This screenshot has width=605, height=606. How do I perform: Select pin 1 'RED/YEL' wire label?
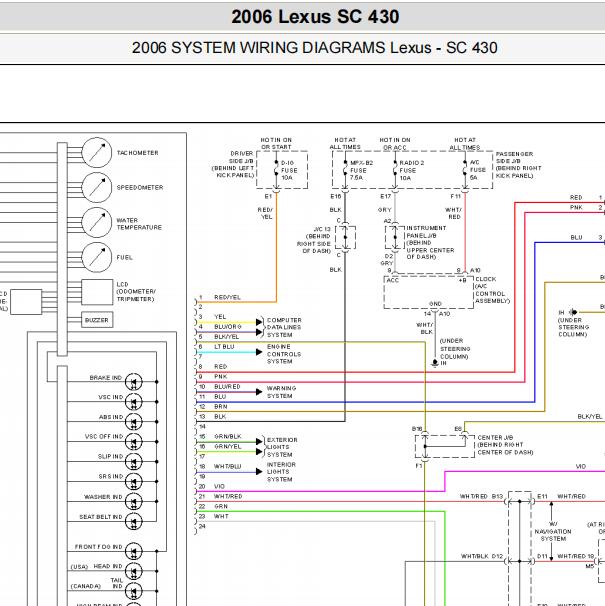pos(227,297)
